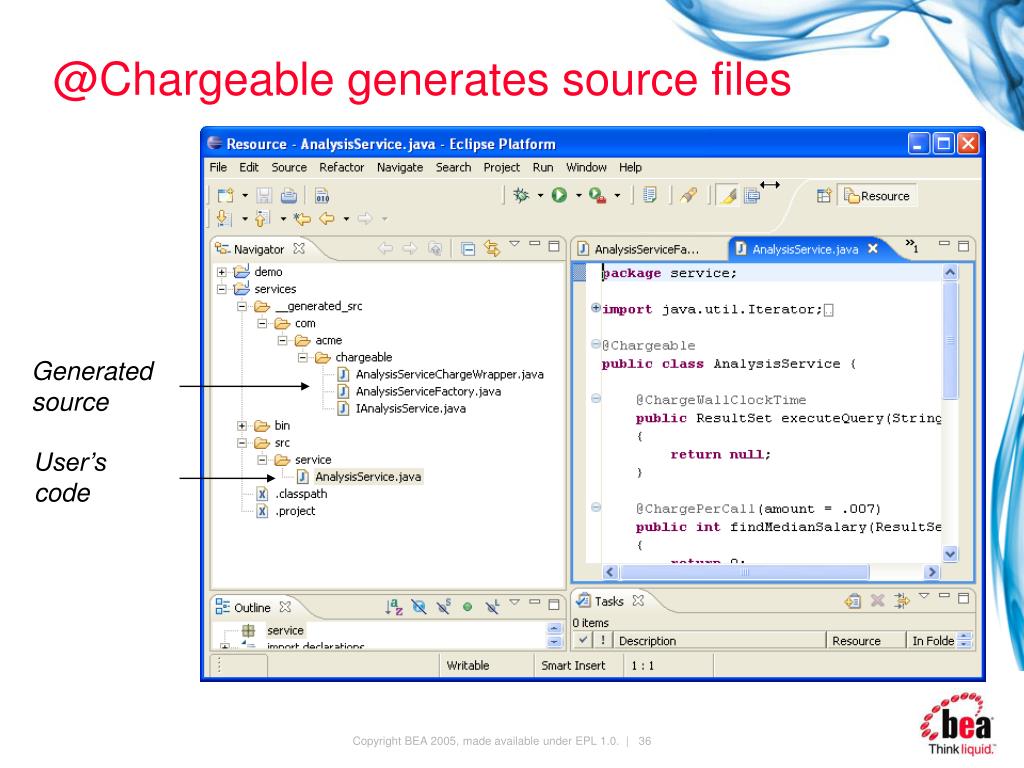
Task: Sort tasks by the Description column
Action: click(719, 641)
